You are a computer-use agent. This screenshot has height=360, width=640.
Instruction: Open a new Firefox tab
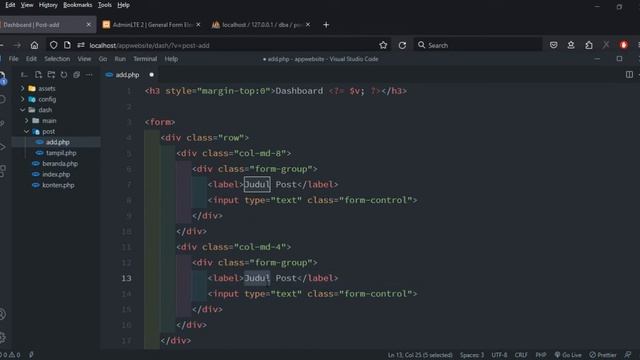[326, 25]
